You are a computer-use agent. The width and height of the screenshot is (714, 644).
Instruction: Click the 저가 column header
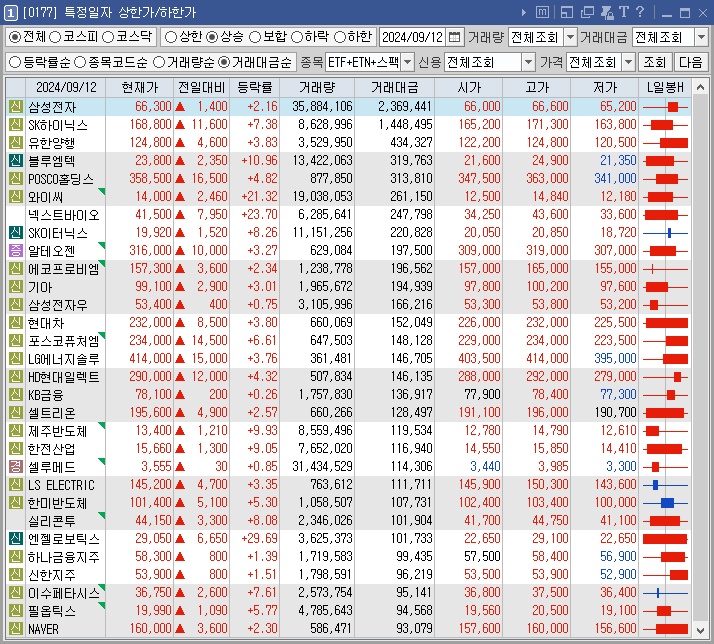pos(604,87)
